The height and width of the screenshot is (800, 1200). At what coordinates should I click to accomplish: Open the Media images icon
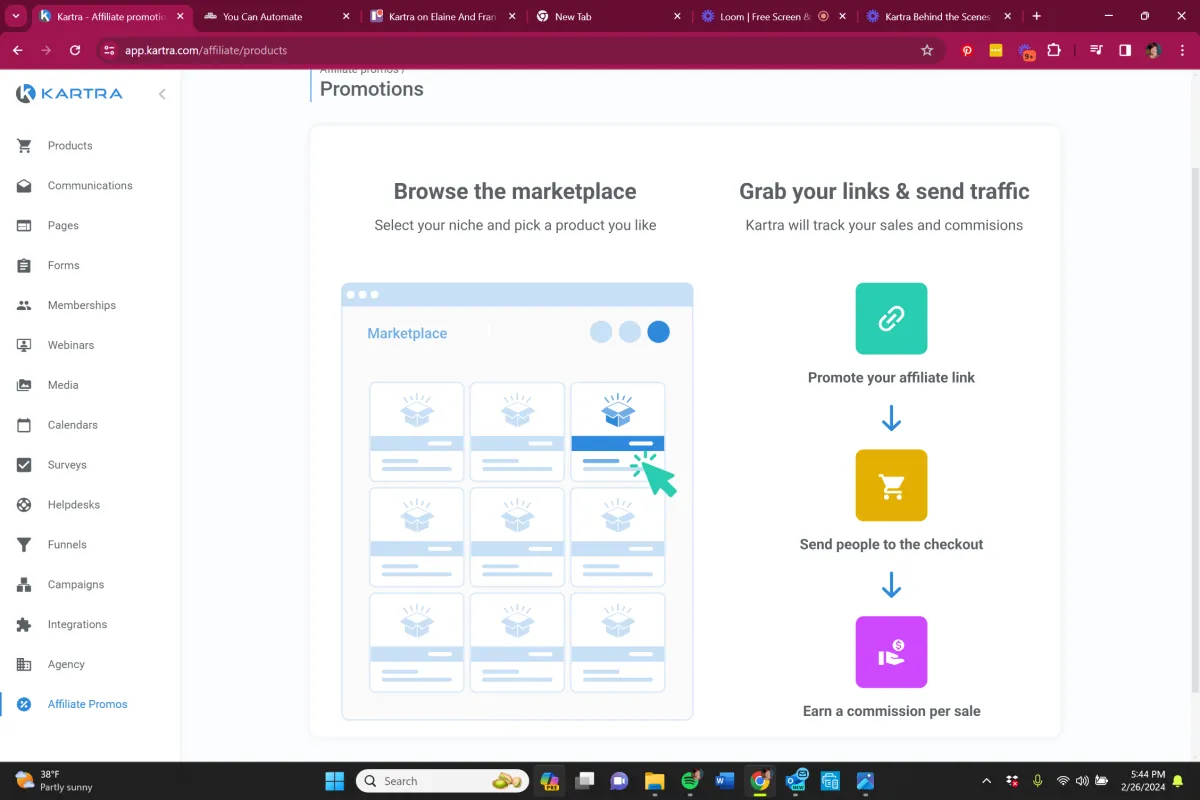24,385
